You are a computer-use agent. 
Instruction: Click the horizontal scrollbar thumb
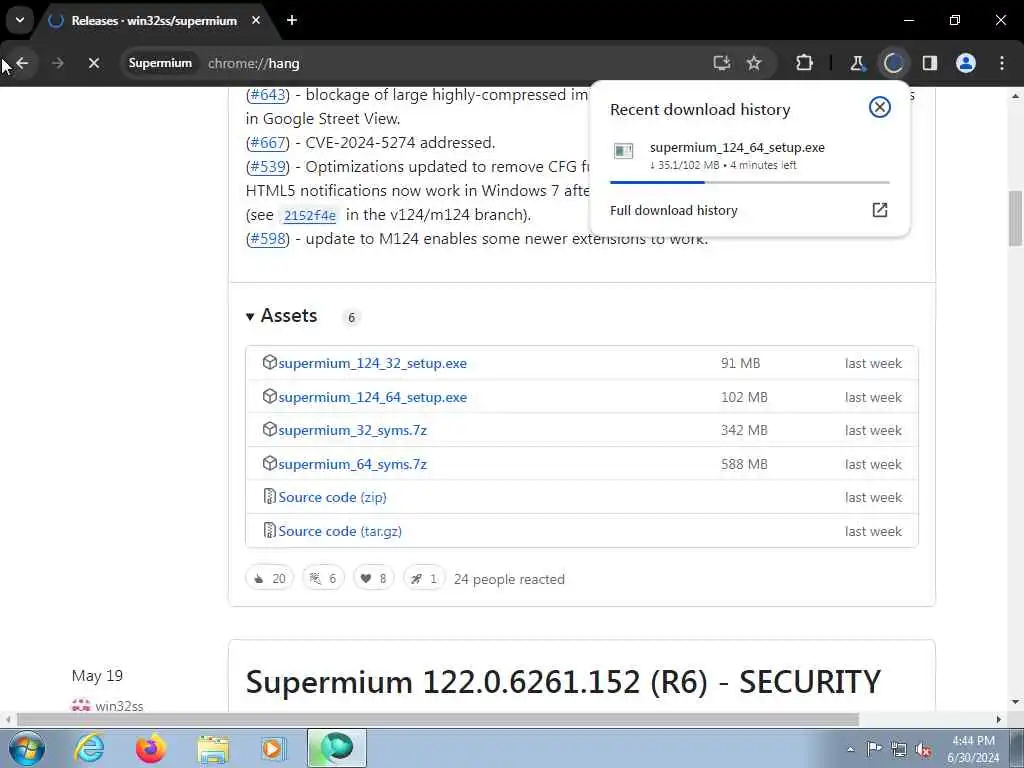pos(438,720)
